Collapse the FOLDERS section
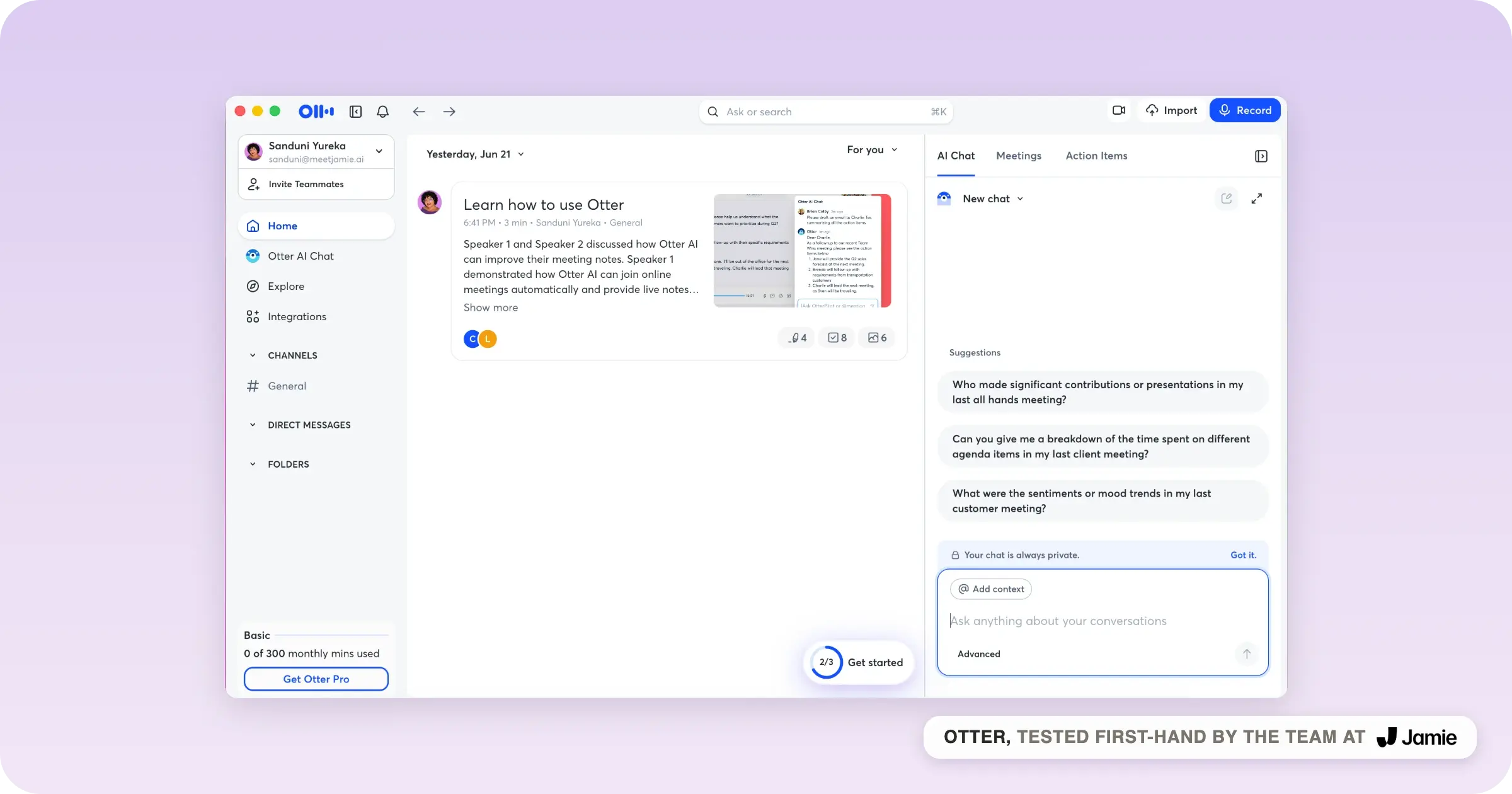Image resolution: width=1512 pixels, height=794 pixels. [x=253, y=464]
